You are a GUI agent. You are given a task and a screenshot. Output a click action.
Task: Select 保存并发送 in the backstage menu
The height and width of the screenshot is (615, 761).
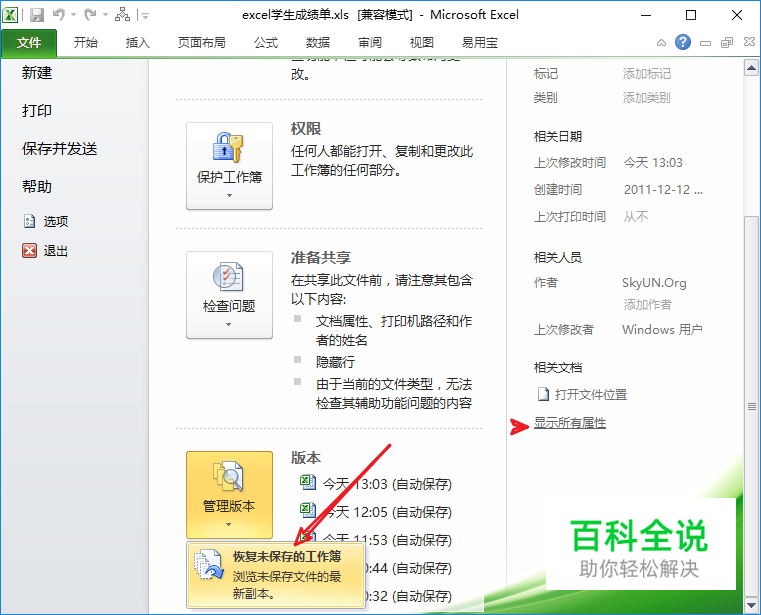[x=59, y=149]
